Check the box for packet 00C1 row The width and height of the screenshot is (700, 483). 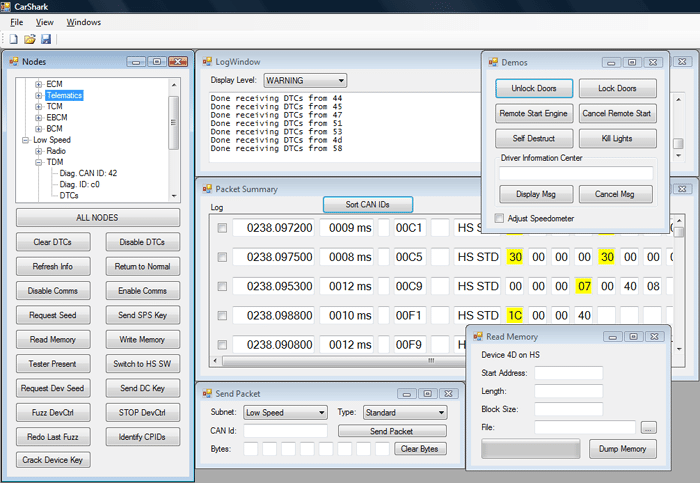click(x=222, y=228)
